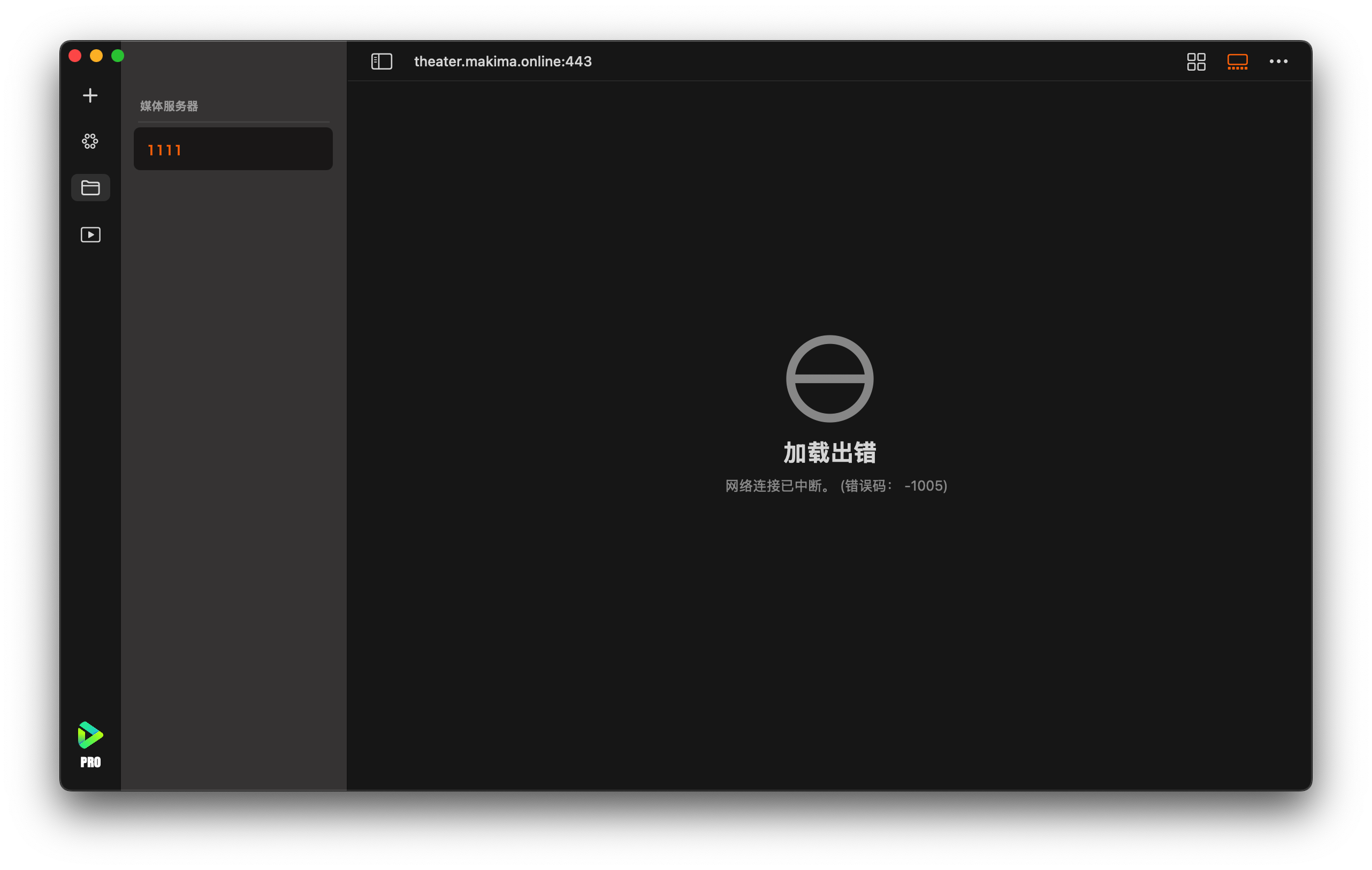Click the theater.makima.online:443 title
1372x870 pixels.
click(502, 62)
